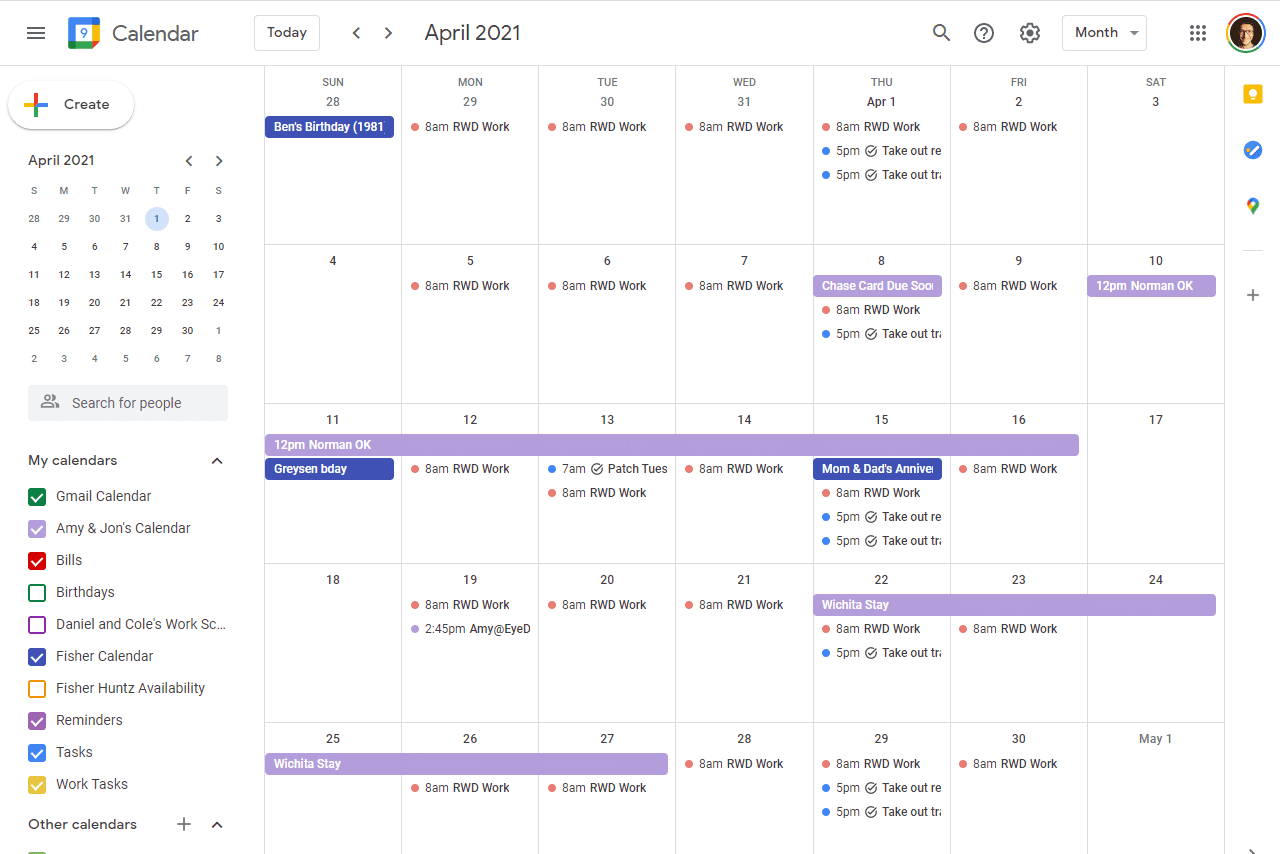Open the Month view dropdown
Screen dimensions: 1280x854
pyautogui.click(x=1104, y=32)
